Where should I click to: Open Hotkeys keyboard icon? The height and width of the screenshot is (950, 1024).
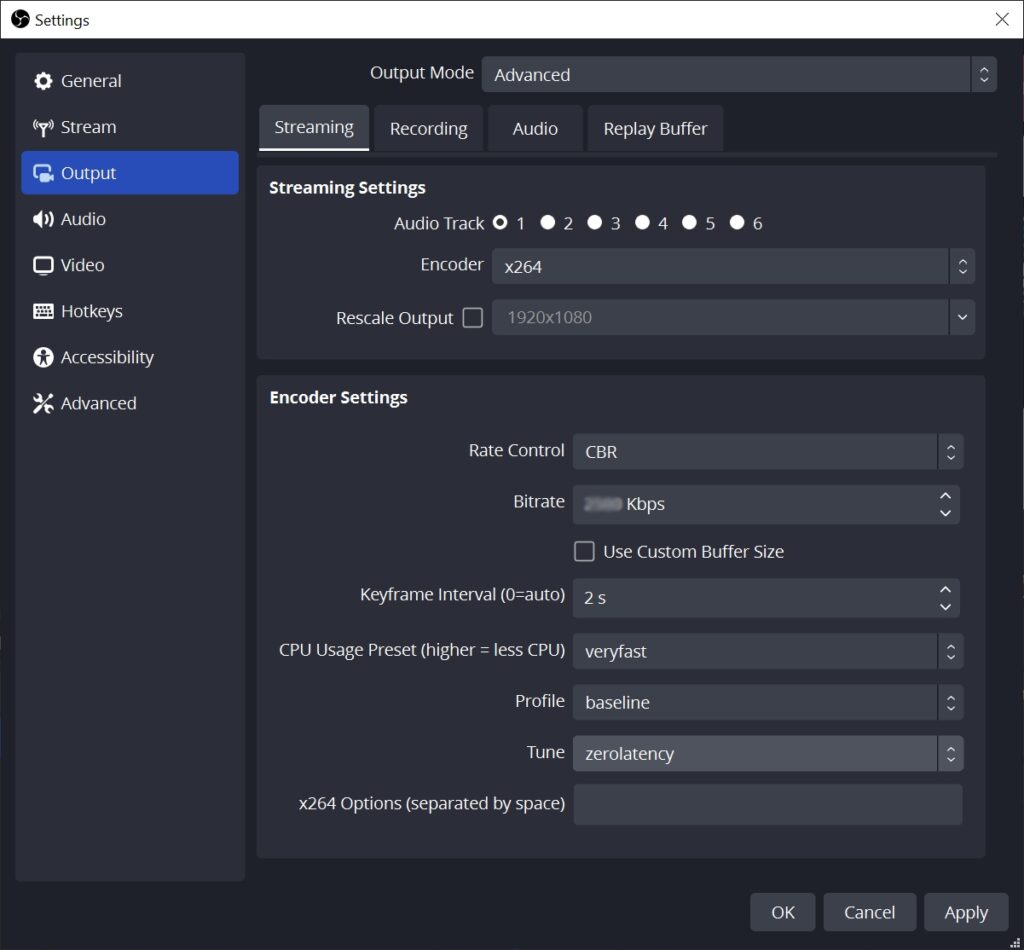pos(43,311)
